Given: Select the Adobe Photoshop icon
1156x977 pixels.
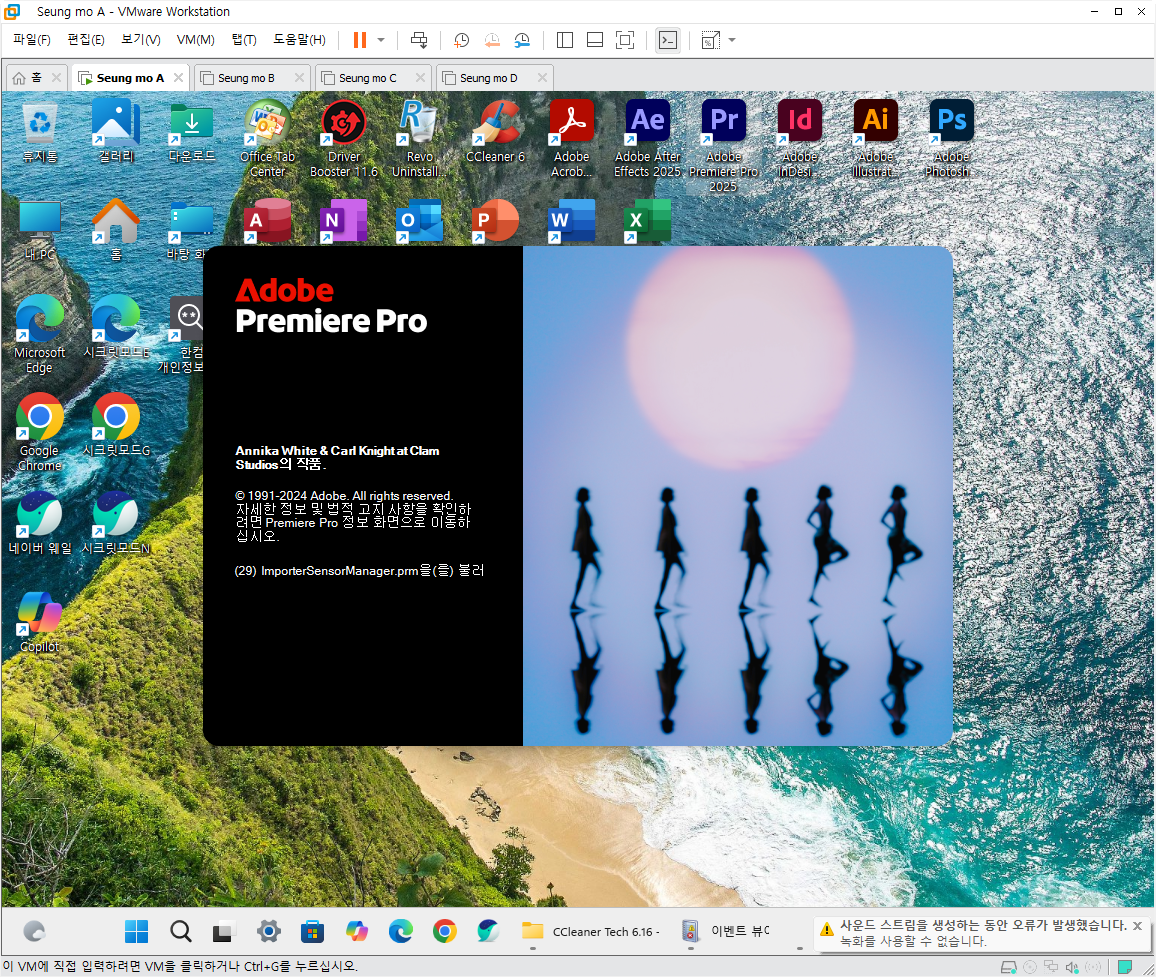Looking at the screenshot, I should click(951, 140).
